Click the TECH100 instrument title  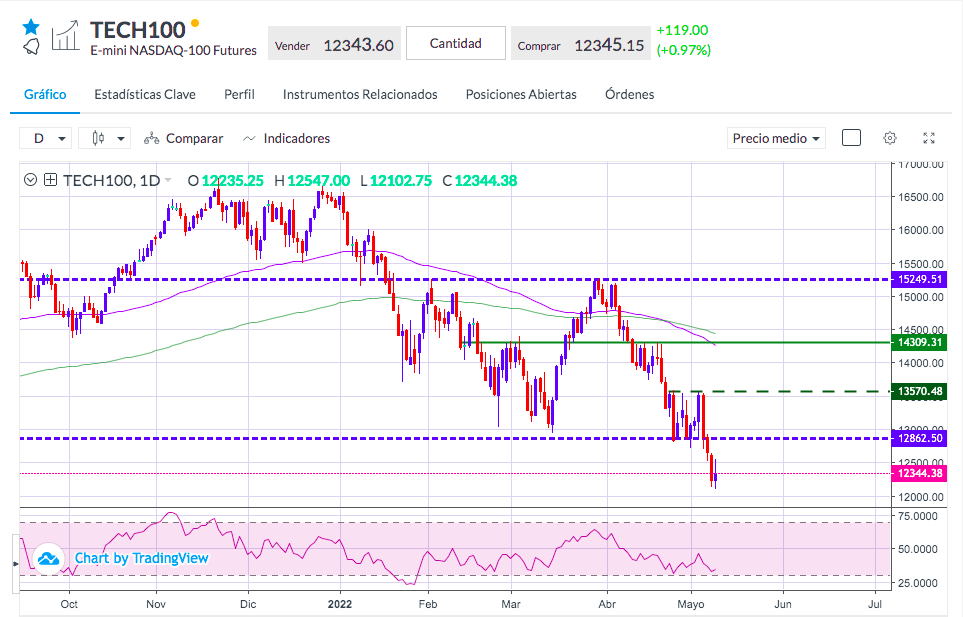138,29
